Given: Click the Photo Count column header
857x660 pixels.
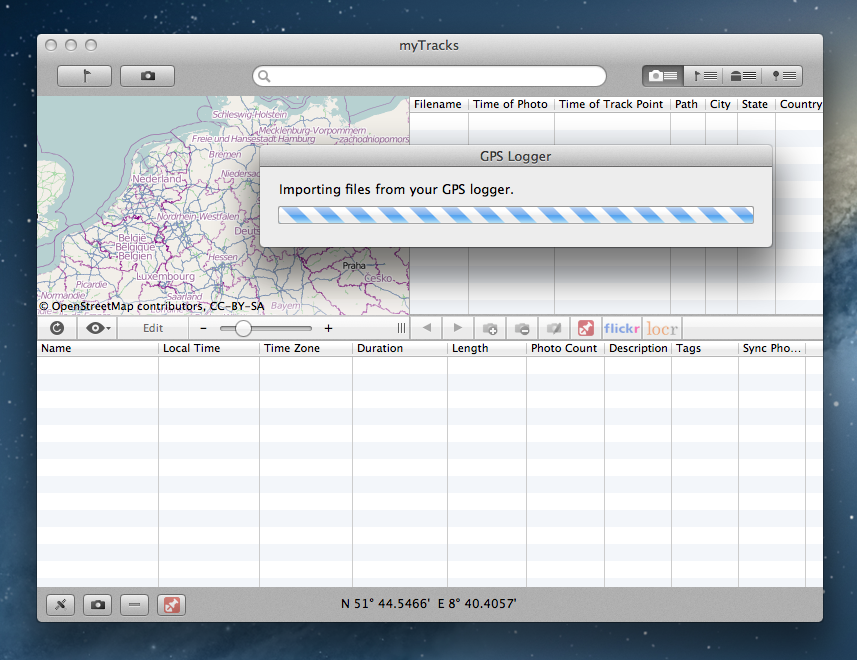Looking at the screenshot, I should coord(566,348).
